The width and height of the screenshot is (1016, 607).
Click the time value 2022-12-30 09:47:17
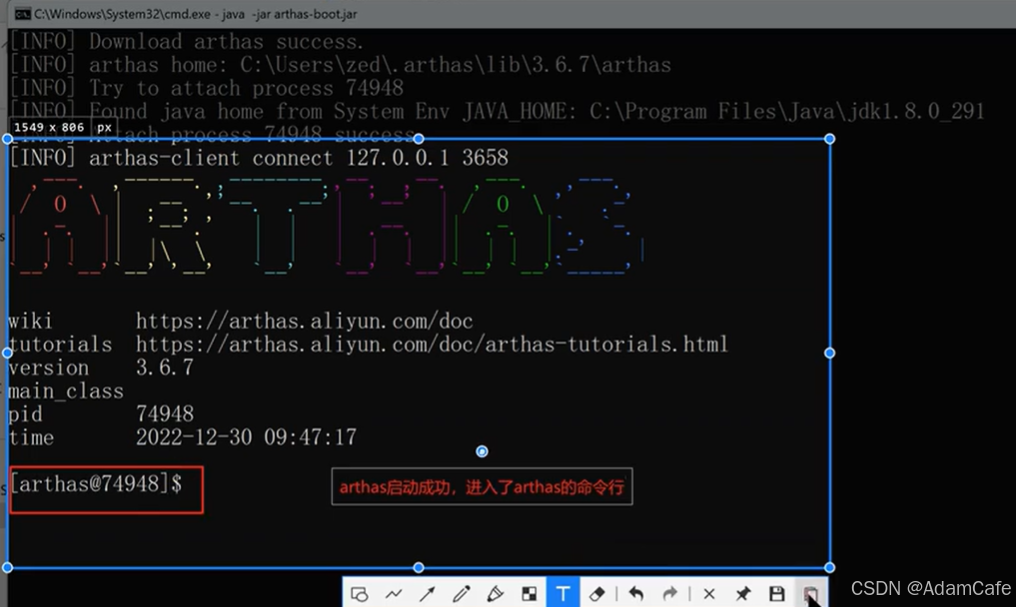(x=246, y=437)
